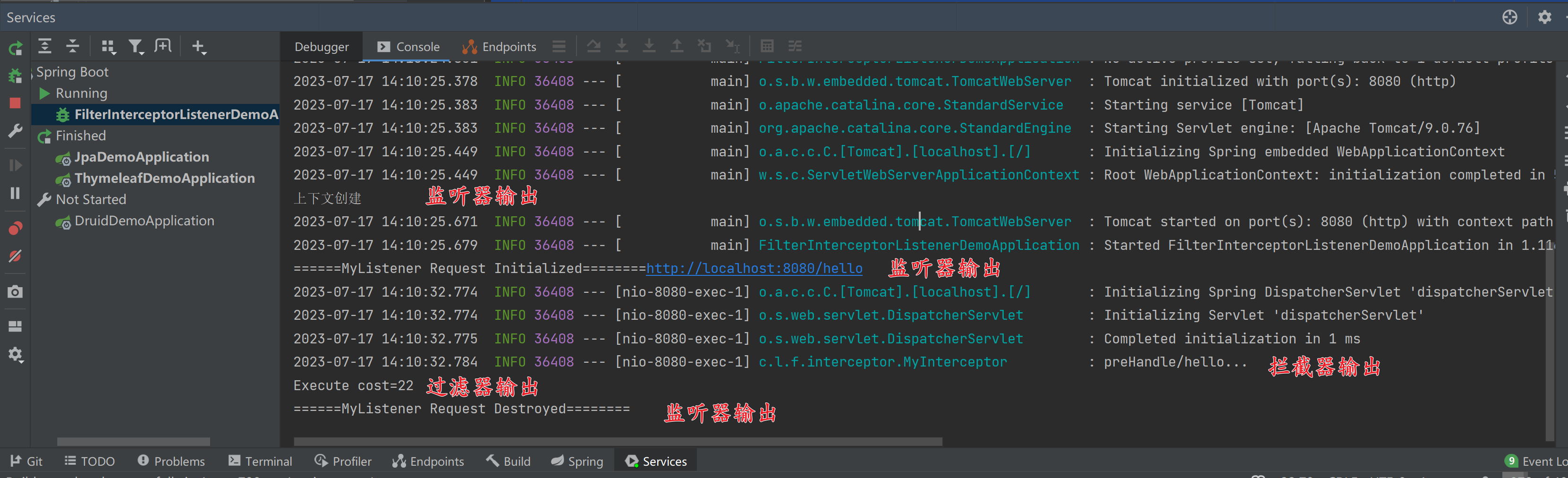Image resolution: width=1568 pixels, height=478 pixels.
Task: Open the bottom Endpoints tool window
Action: pos(428,461)
